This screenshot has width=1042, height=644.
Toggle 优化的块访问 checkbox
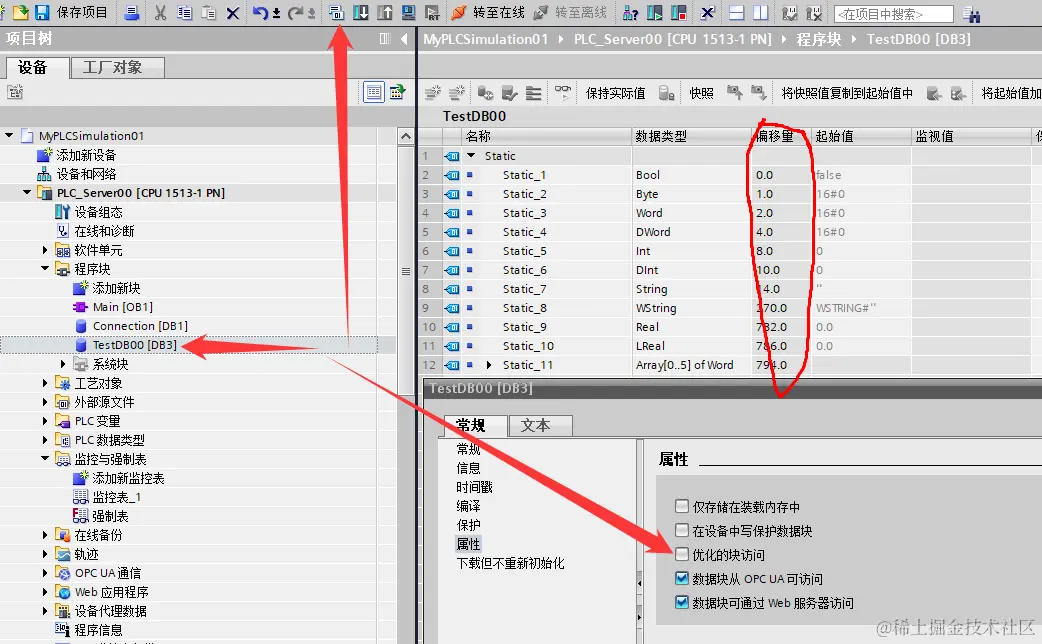click(682, 554)
